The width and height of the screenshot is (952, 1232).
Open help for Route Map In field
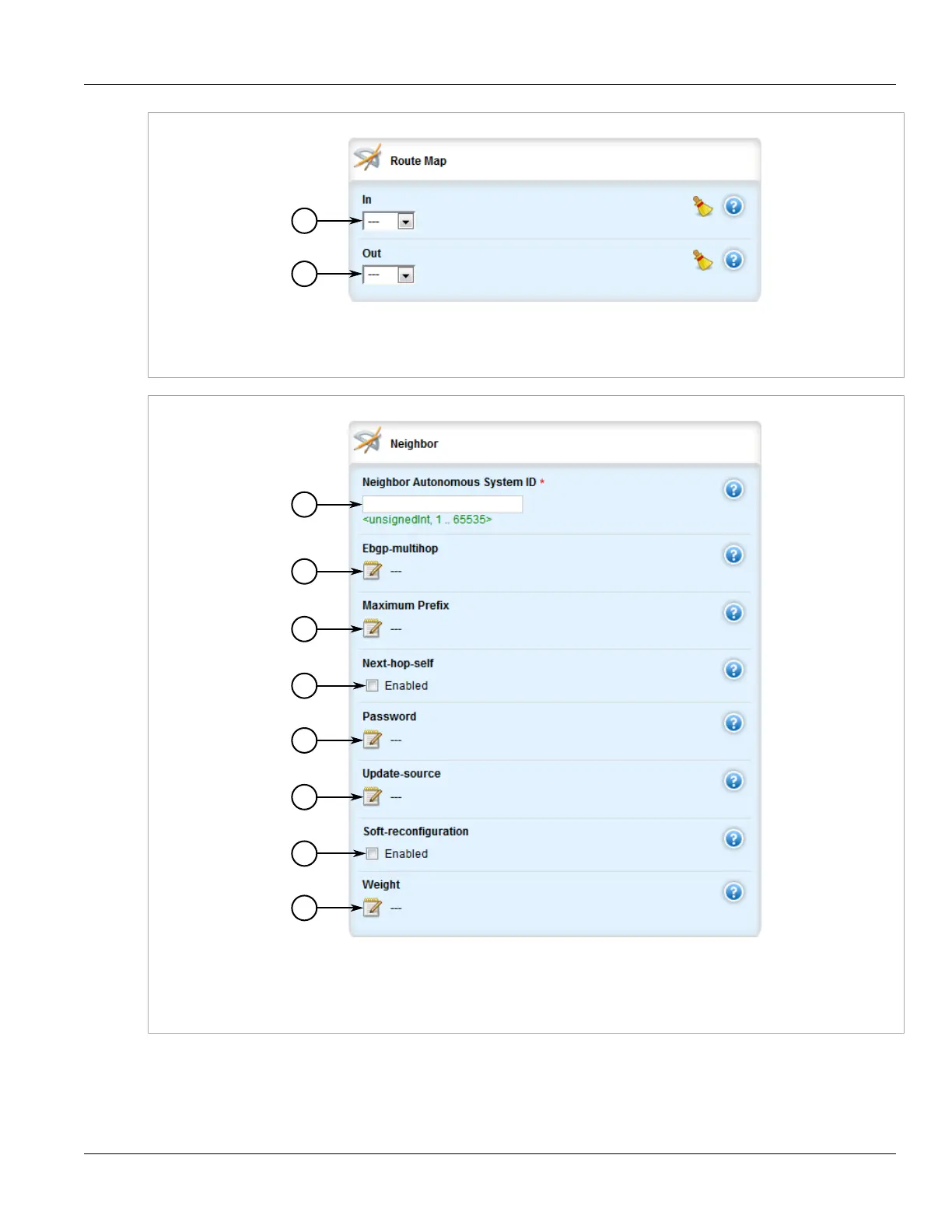coord(733,206)
